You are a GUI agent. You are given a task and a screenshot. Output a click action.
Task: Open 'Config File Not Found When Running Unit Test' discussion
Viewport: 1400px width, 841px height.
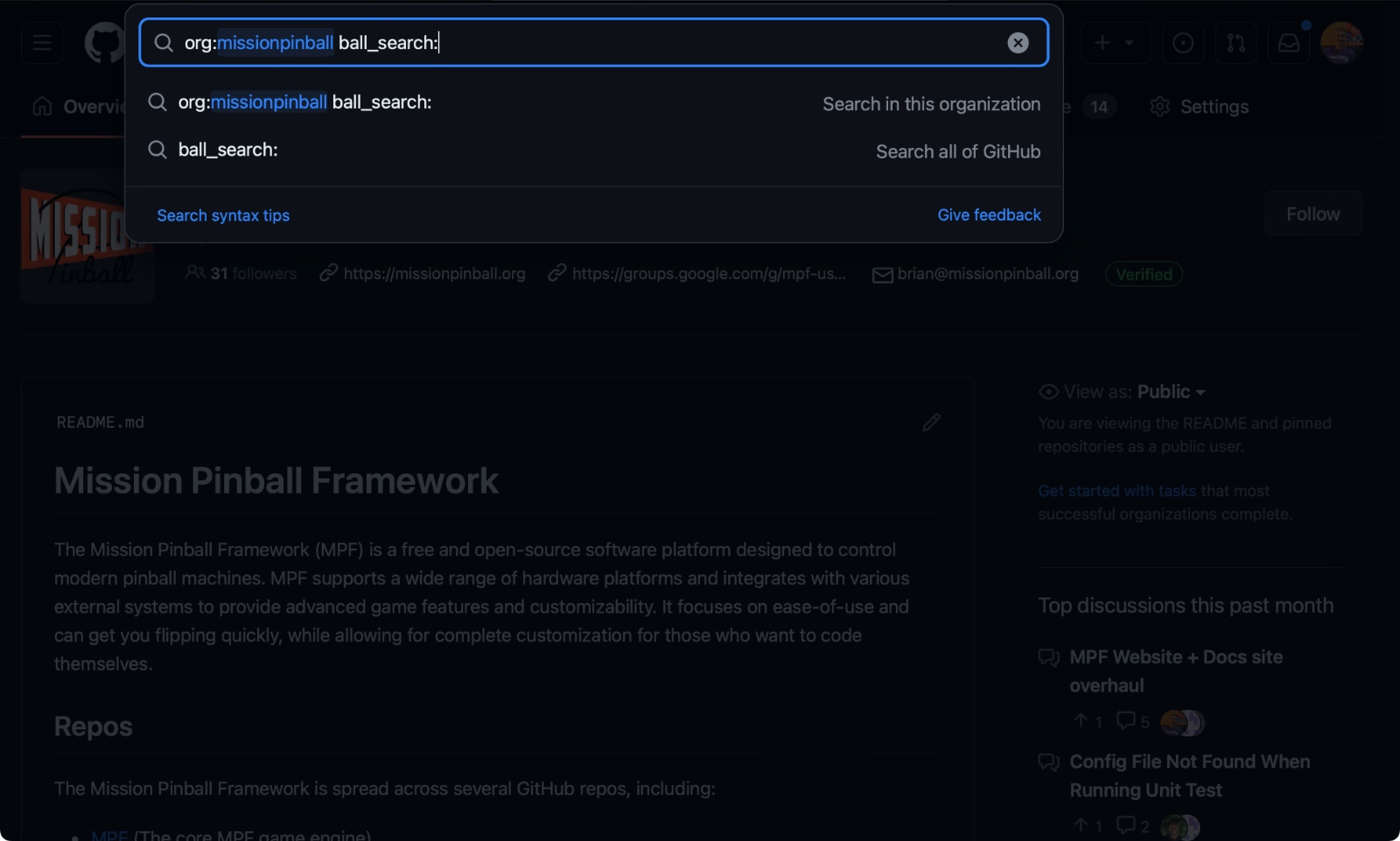pos(1189,776)
